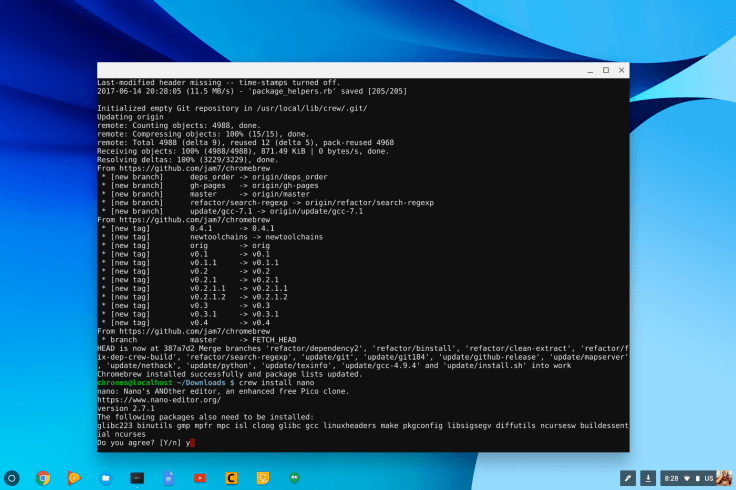Launch Hangouts from the shelf
Viewport: 736px width, 490px height.
click(x=293, y=478)
